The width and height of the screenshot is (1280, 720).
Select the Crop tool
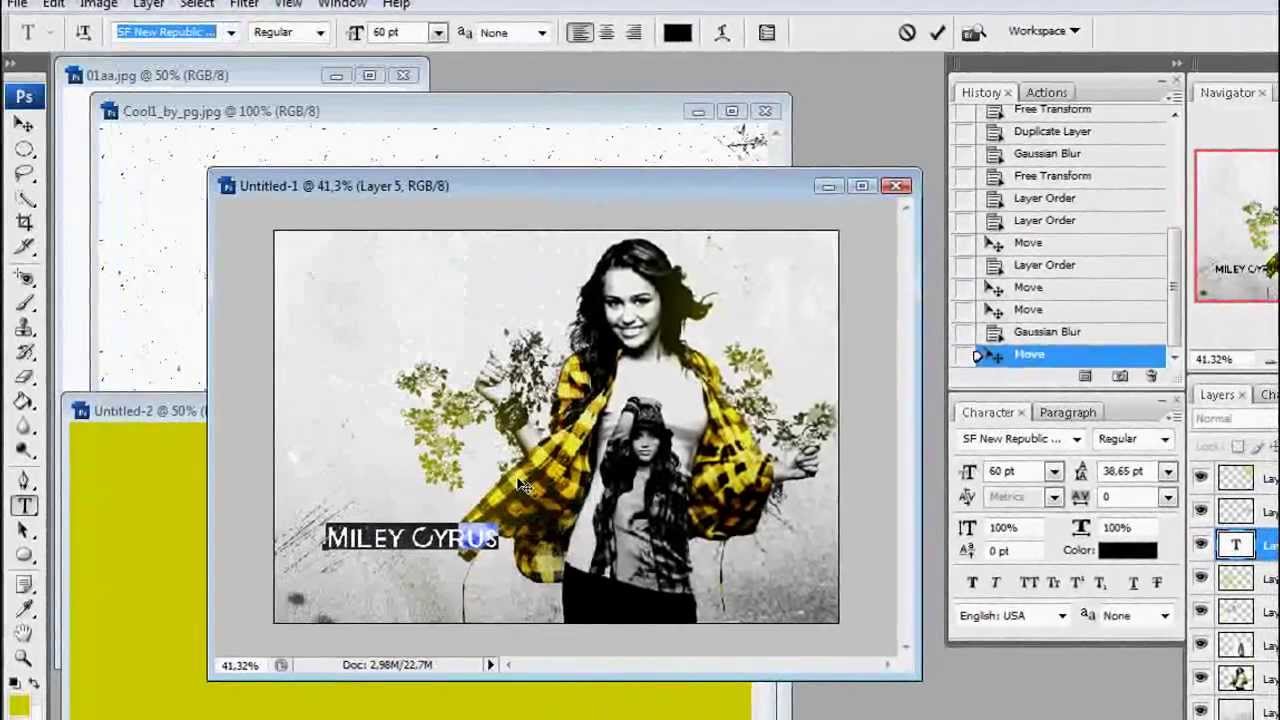(x=24, y=222)
